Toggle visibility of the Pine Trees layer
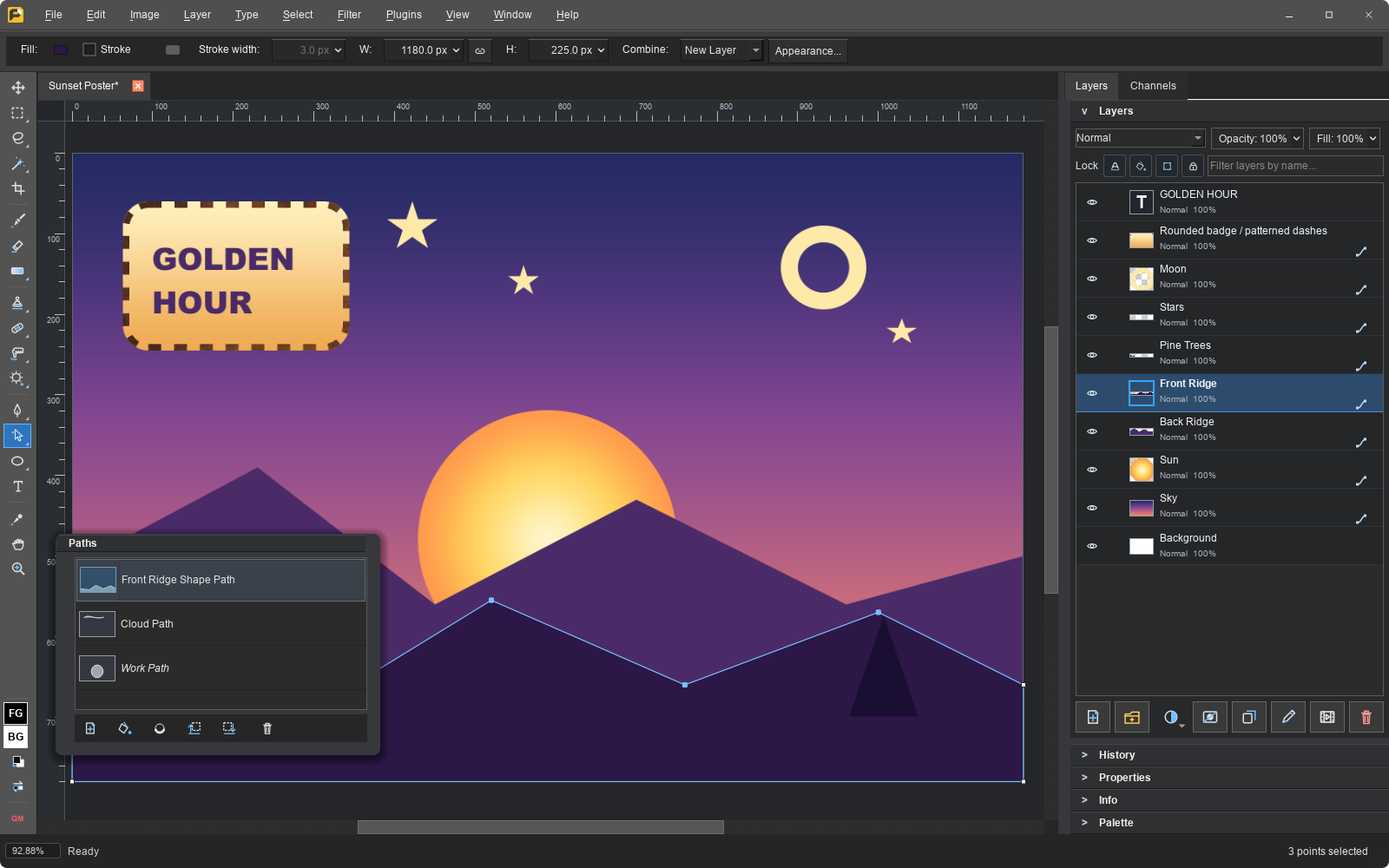Screen dimensions: 1389x868 click(x=1092, y=355)
